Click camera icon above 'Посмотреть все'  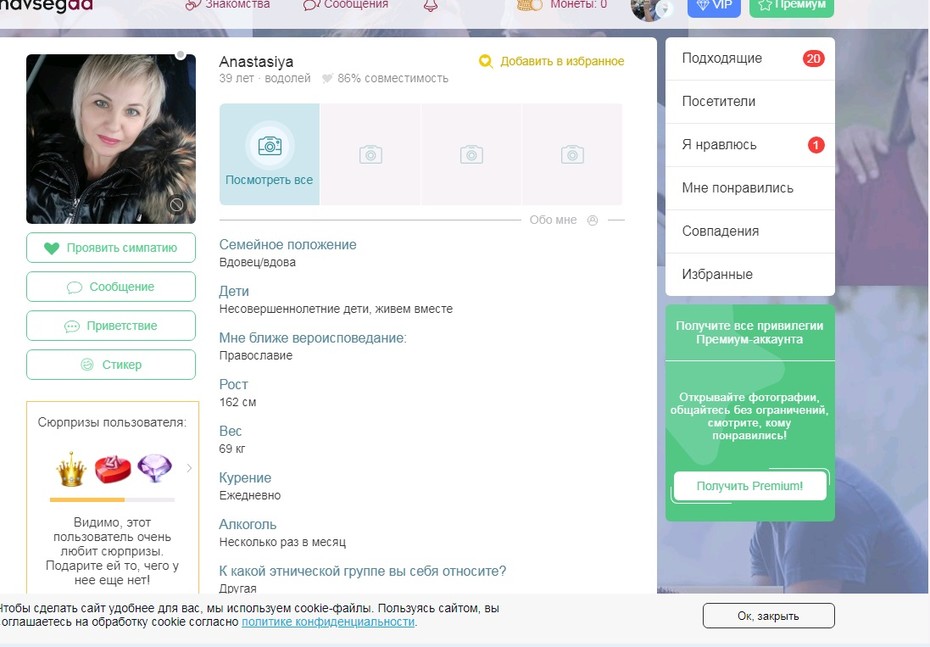(269, 145)
